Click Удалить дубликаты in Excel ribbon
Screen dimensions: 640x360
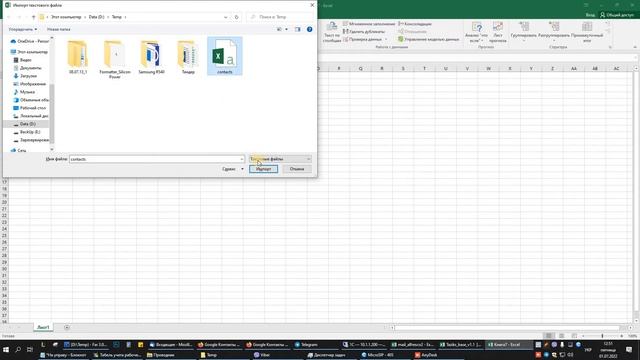point(364,32)
